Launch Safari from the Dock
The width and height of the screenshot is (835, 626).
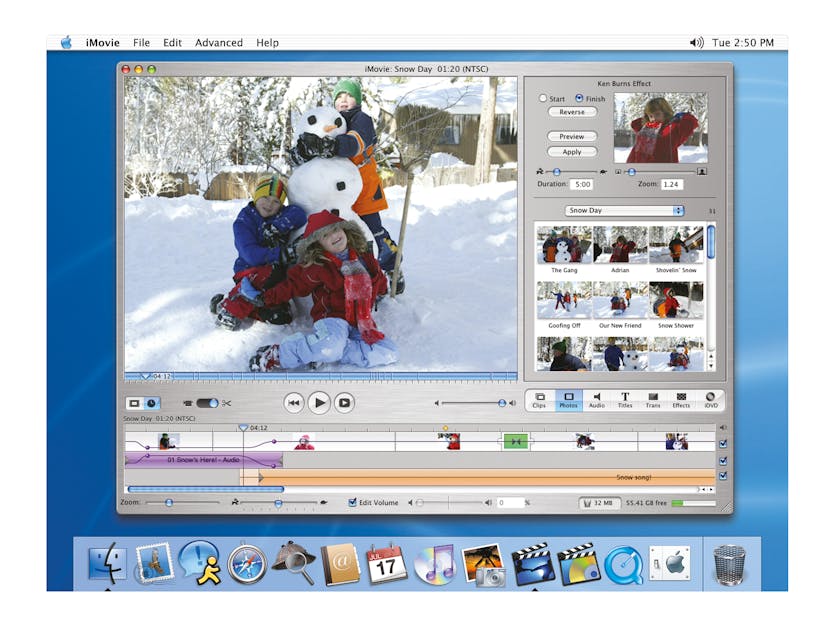click(x=245, y=565)
